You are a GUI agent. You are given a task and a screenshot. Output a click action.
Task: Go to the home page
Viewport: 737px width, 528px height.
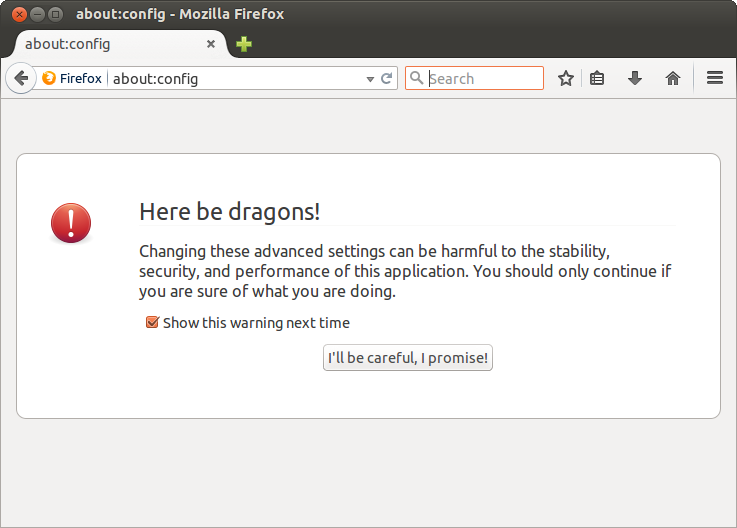coord(673,78)
